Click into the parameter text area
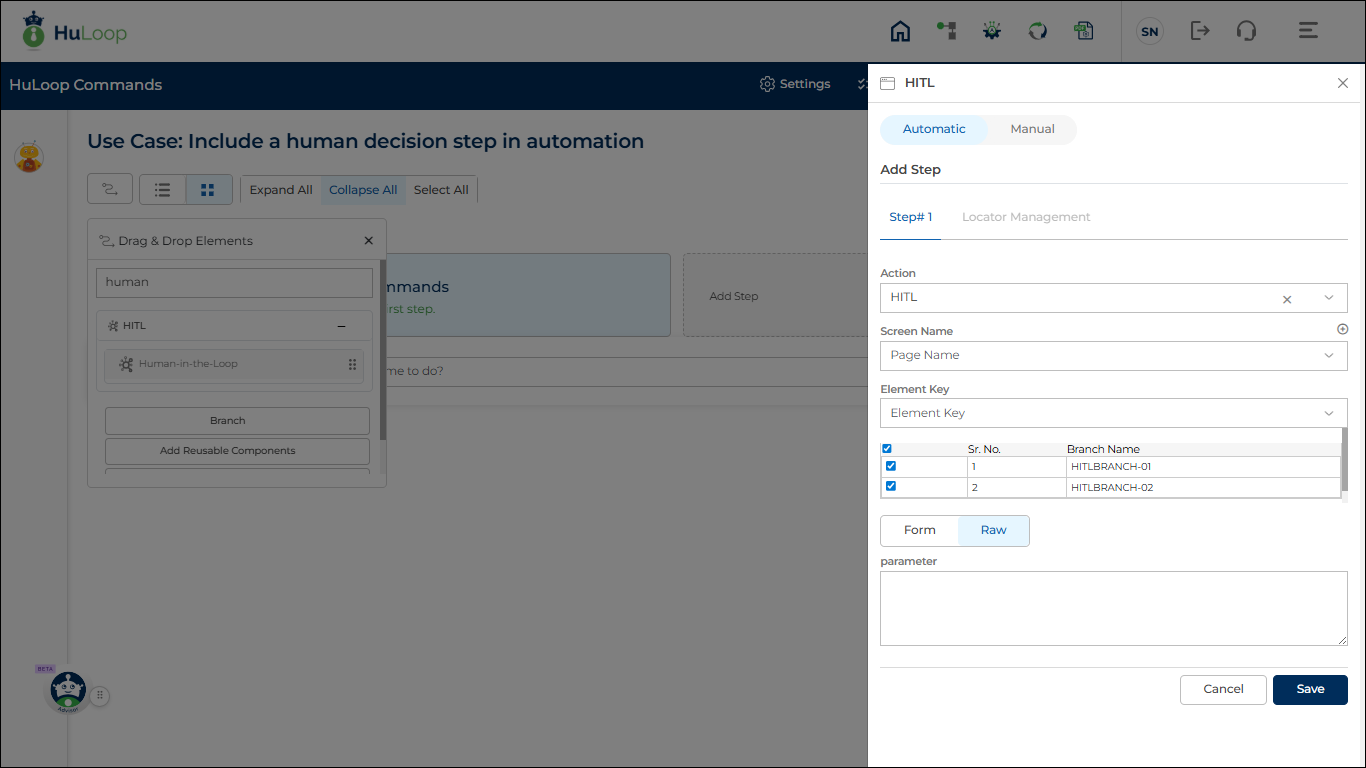 click(1113, 608)
